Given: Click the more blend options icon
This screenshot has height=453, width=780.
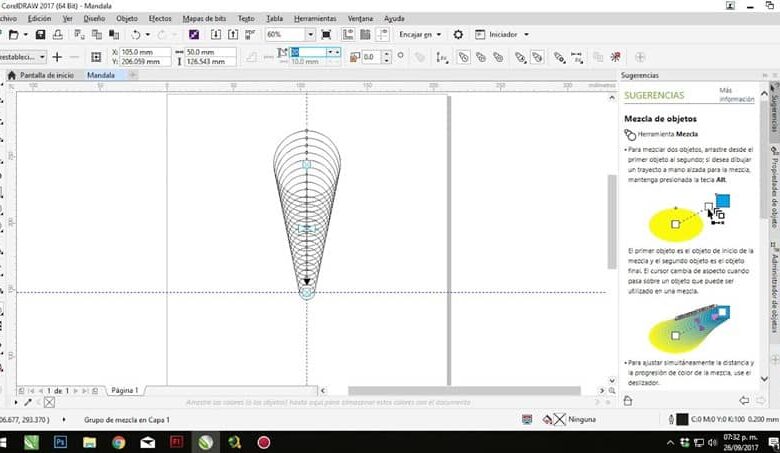Looking at the screenshot, I should (560, 57).
